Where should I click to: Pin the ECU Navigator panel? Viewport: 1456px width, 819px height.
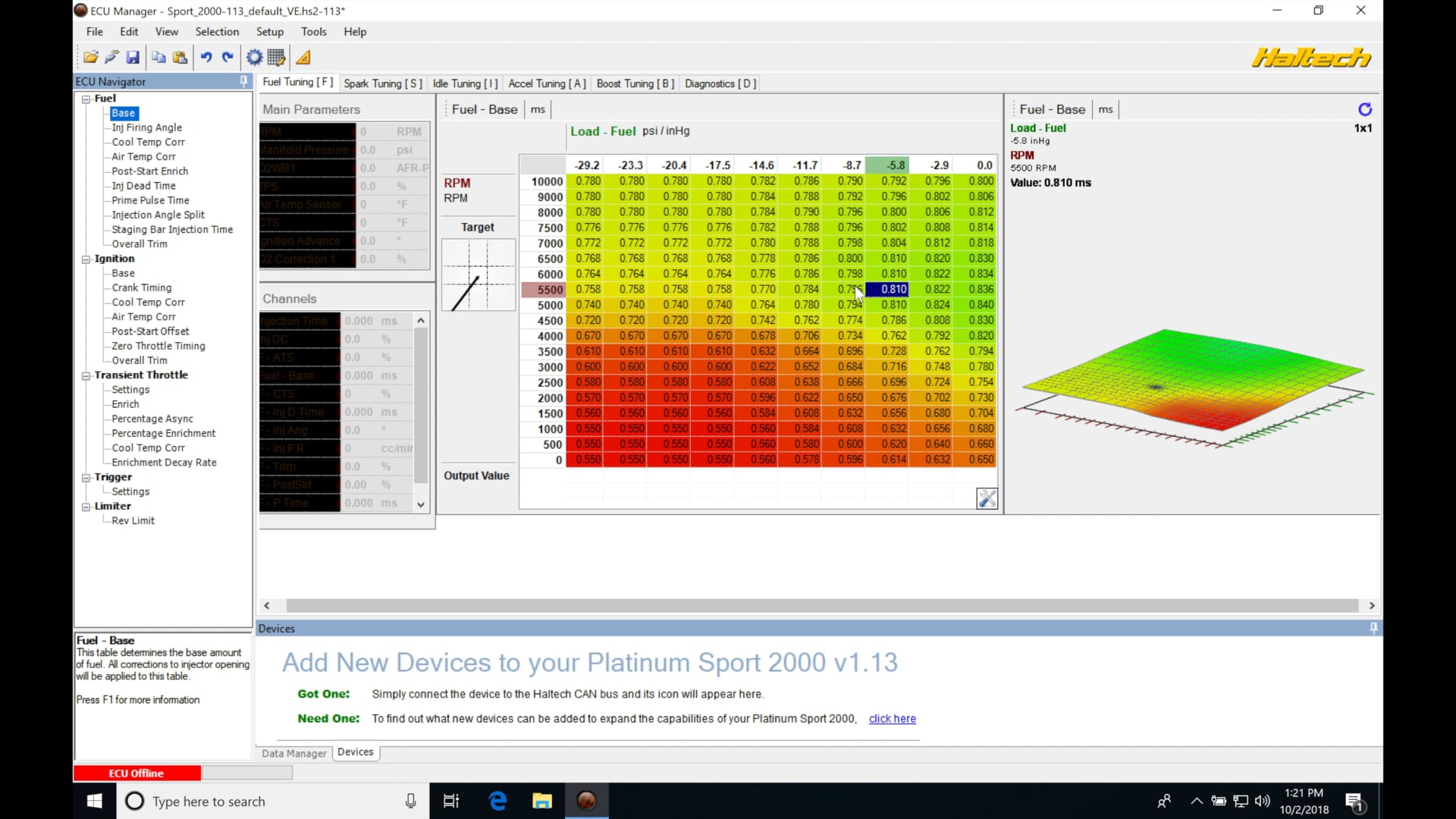point(243,81)
